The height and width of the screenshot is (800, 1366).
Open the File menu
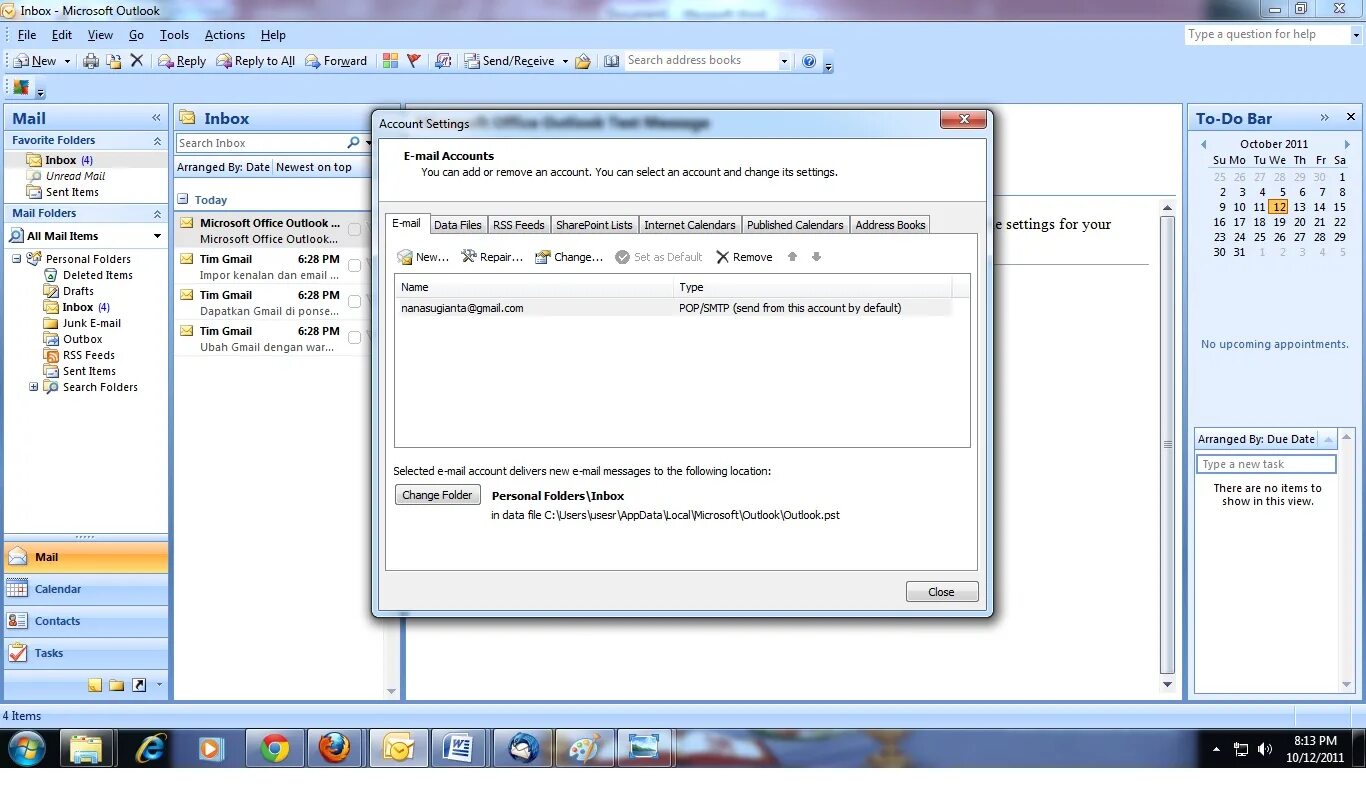pyautogui.click(x=27, y=35)
